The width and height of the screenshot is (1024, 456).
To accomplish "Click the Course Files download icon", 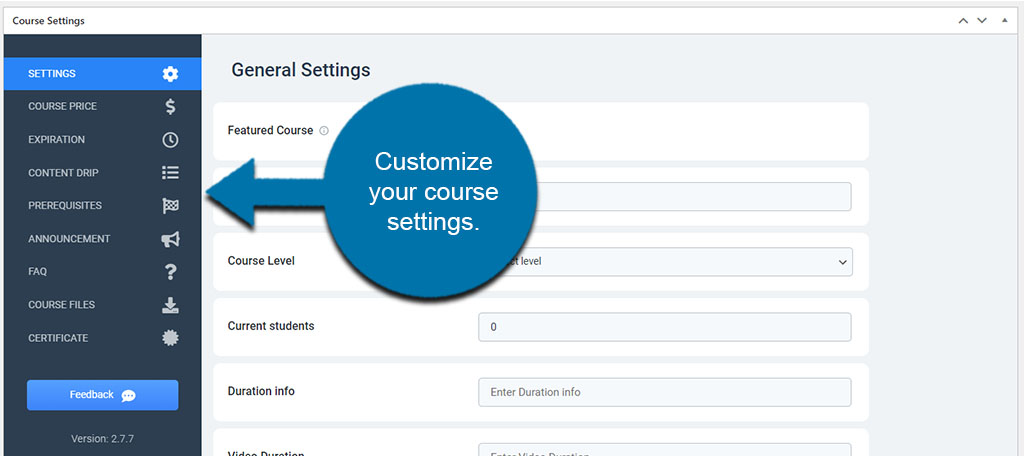I will point(170,305).
